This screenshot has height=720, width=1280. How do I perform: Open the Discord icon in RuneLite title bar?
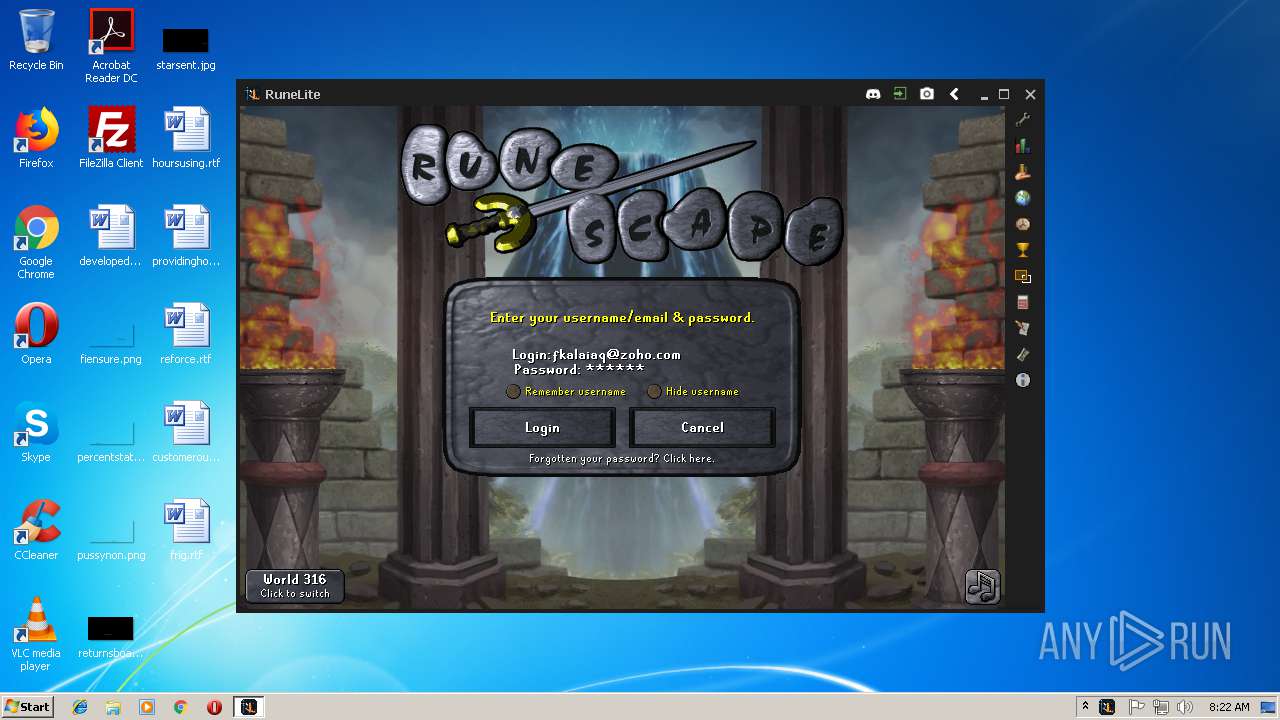[873, 94]
